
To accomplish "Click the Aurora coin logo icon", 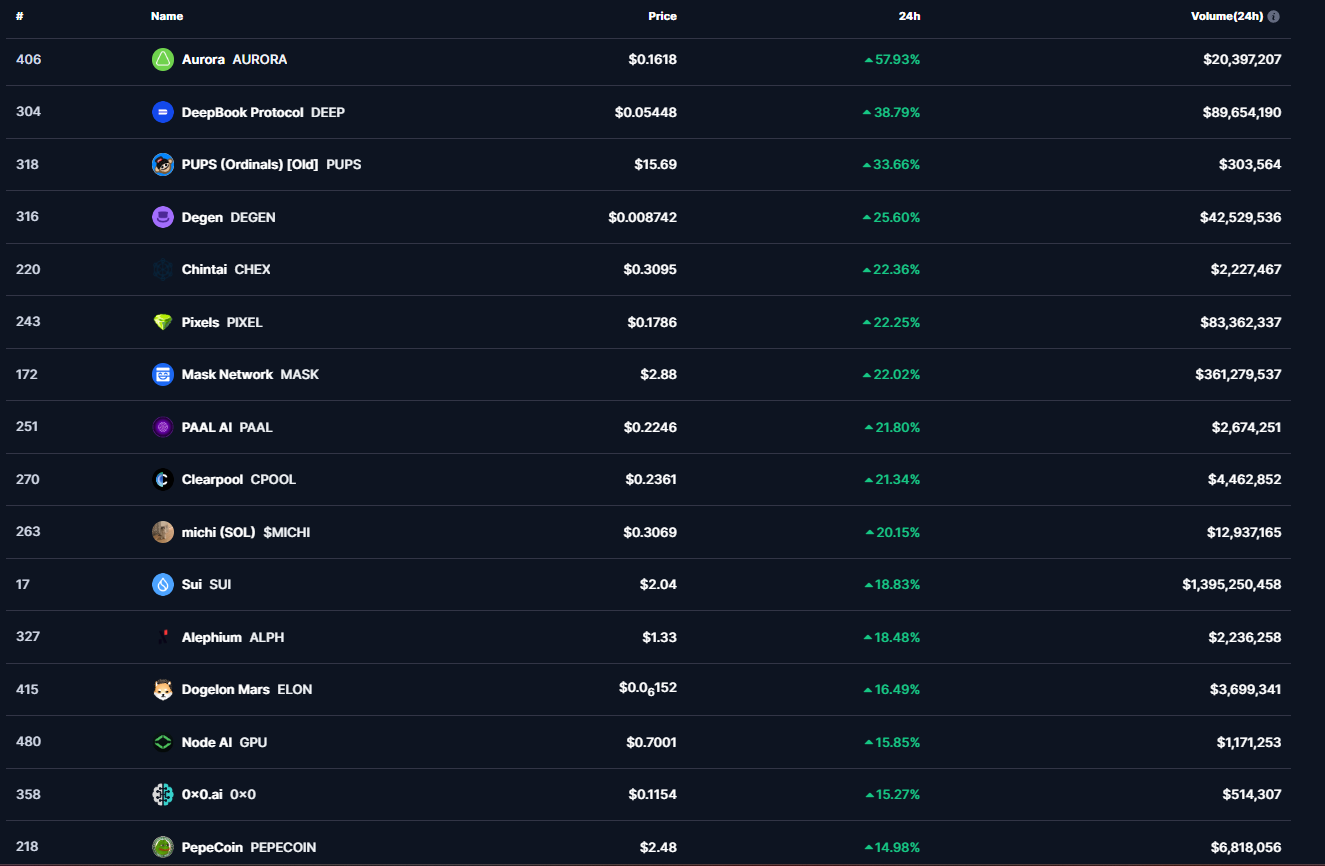I will (x=162, y=60).
